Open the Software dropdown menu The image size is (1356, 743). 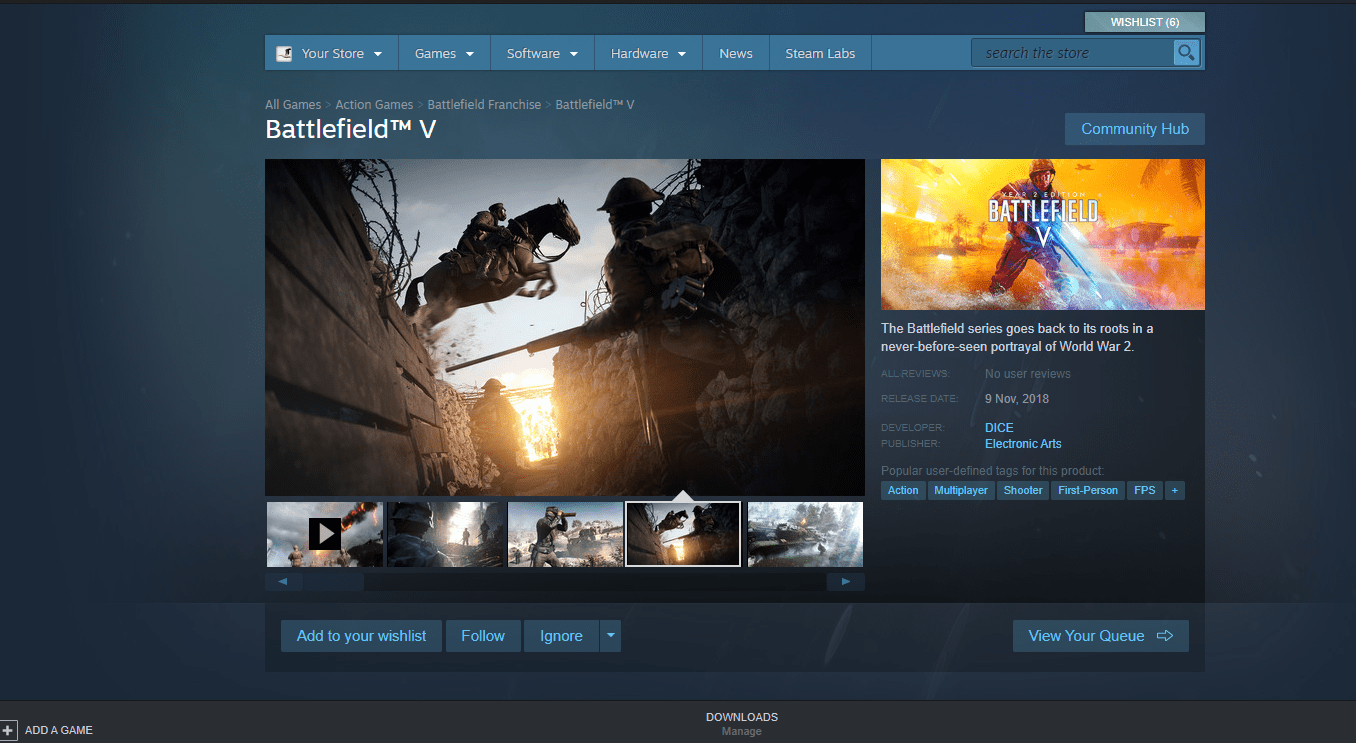(x=542, y=53)
